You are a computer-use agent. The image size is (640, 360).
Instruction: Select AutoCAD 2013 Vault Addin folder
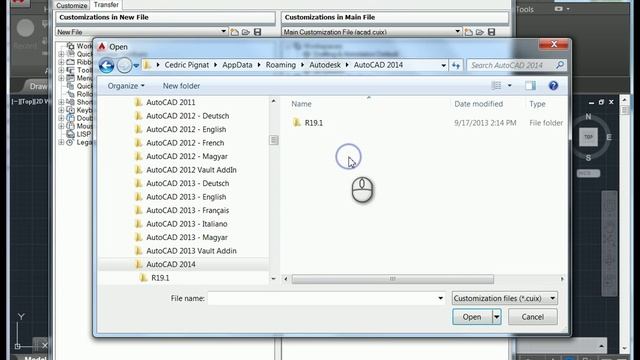(x=191, y=251)
